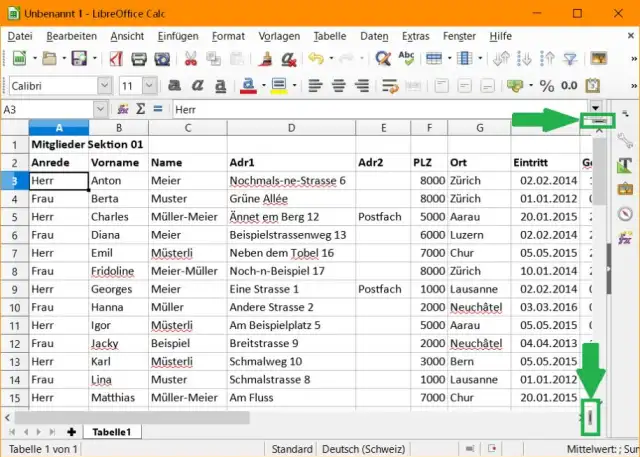
Task: Open Navigator compass in sidebar
Action: coord(626,213)
